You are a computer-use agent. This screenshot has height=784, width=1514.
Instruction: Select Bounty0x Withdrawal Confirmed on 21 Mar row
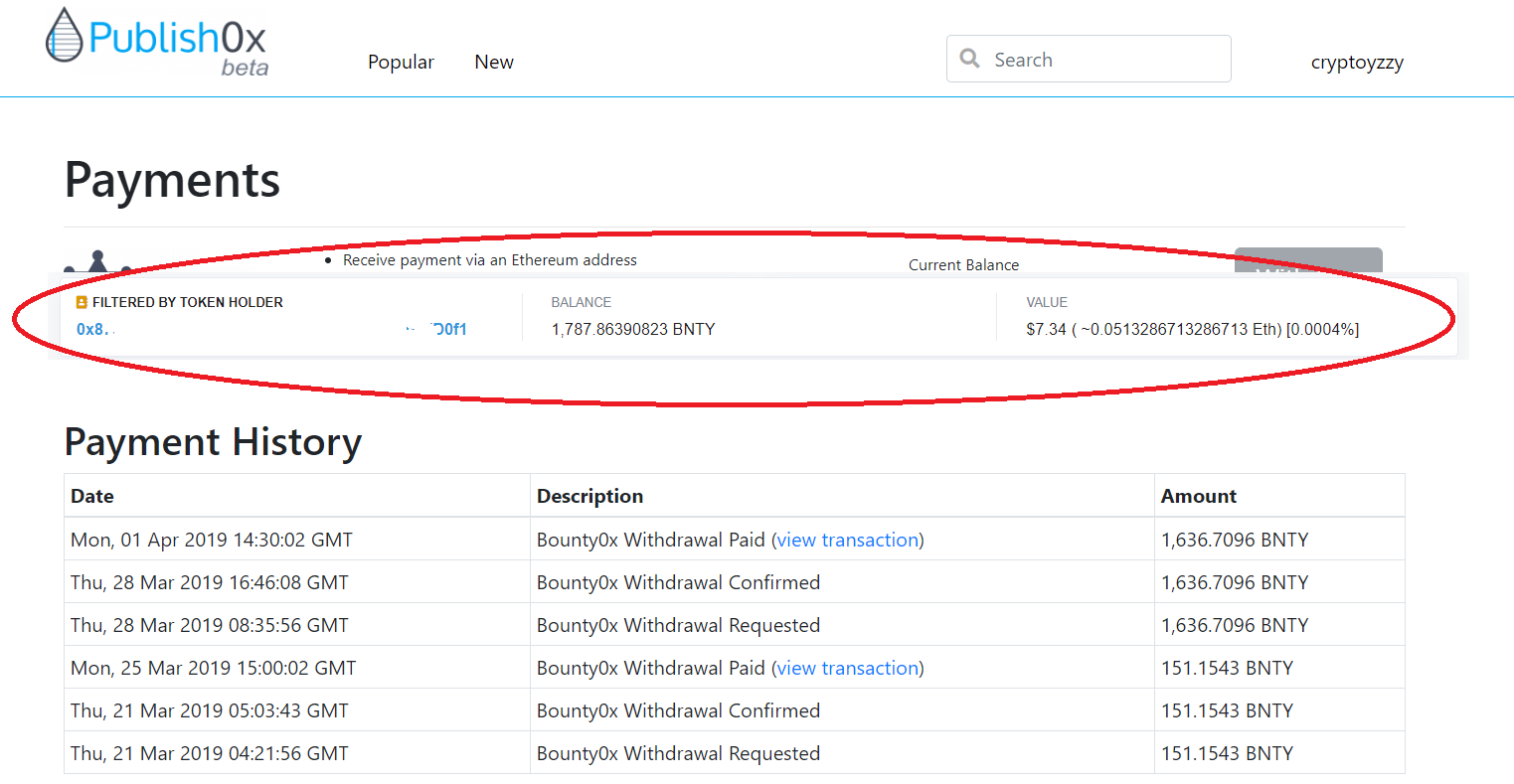(x=678, y=710)
